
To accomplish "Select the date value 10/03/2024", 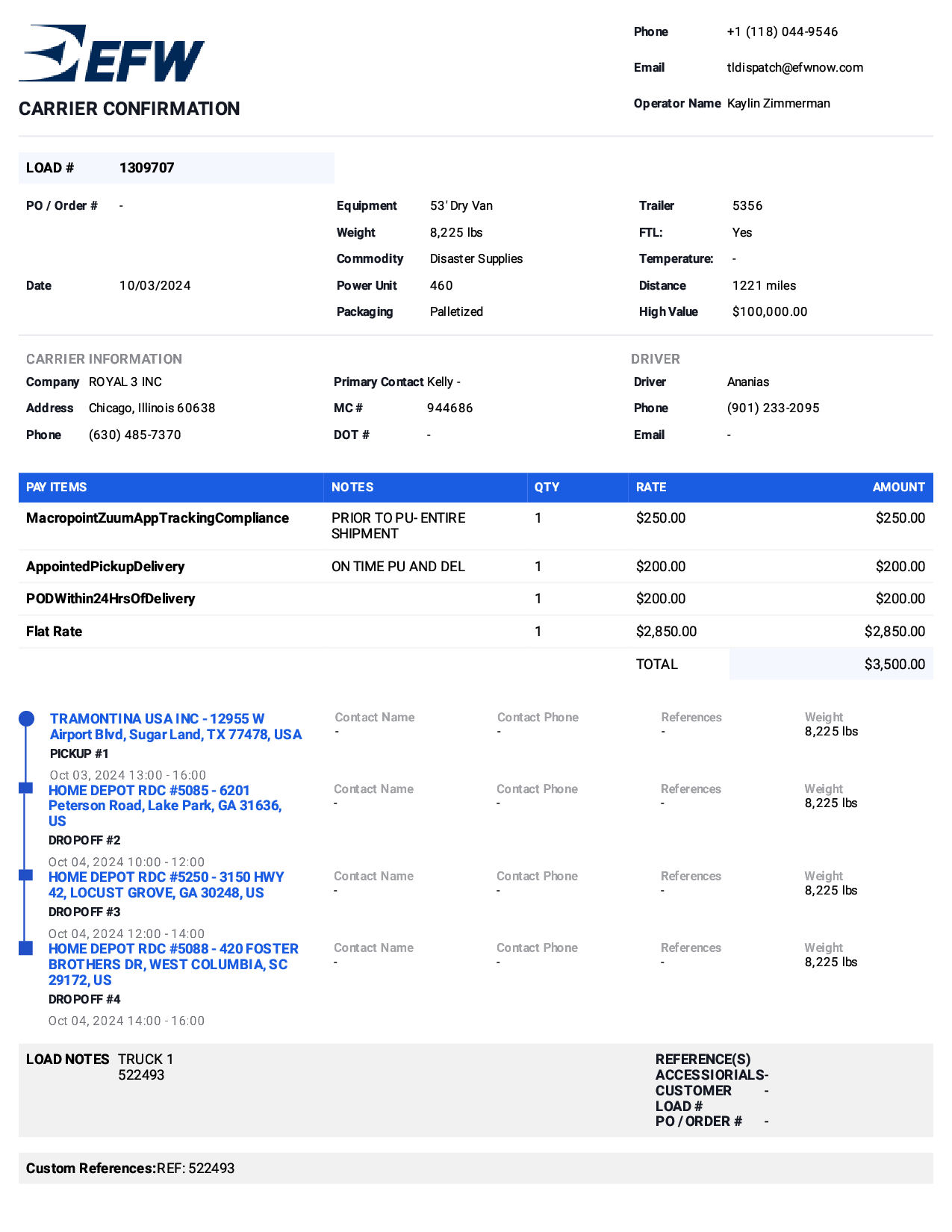I will (x=155, y=285).
